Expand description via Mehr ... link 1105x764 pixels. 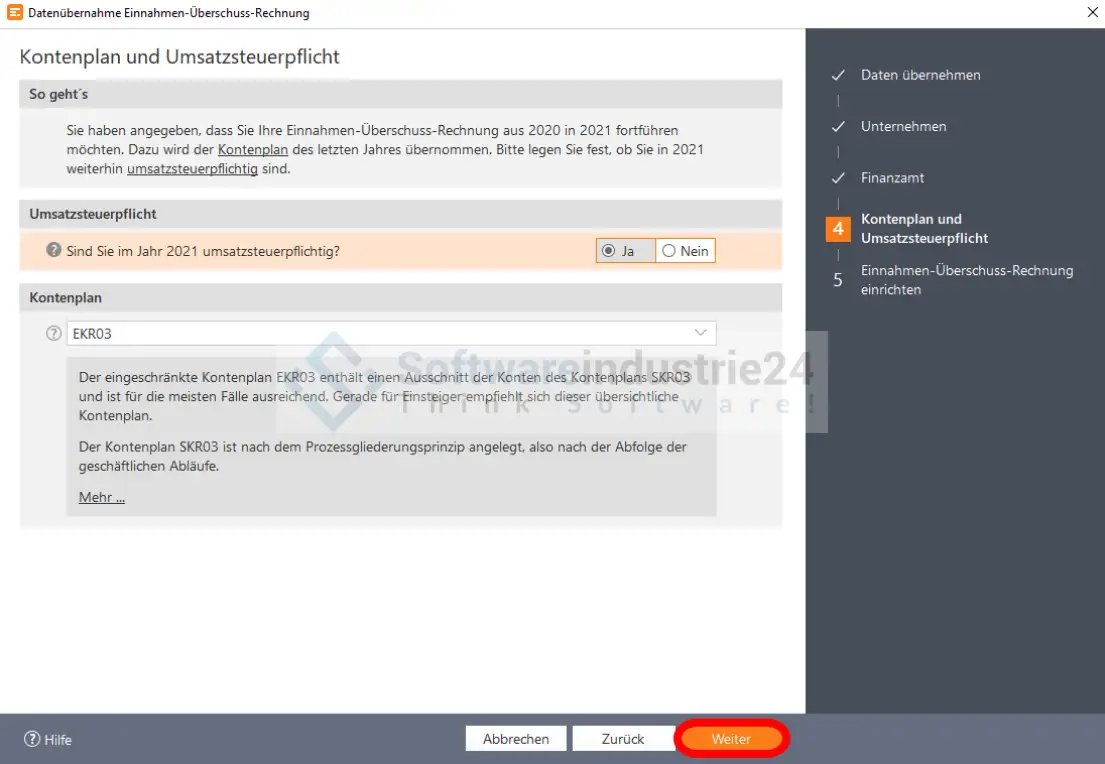pos(102,497)
